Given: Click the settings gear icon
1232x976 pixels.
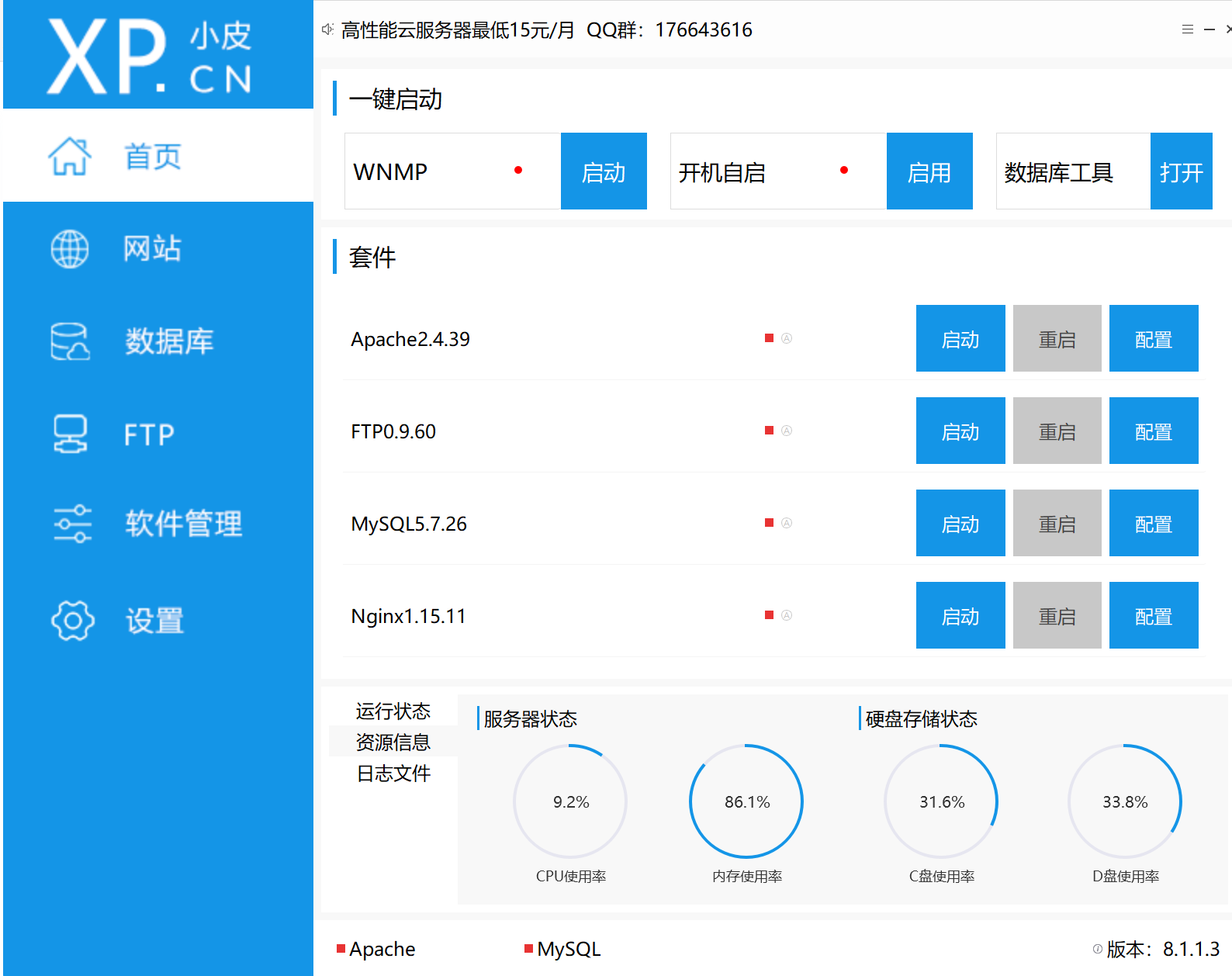Looking at the screenshot, I should click(x=73, y=620).
